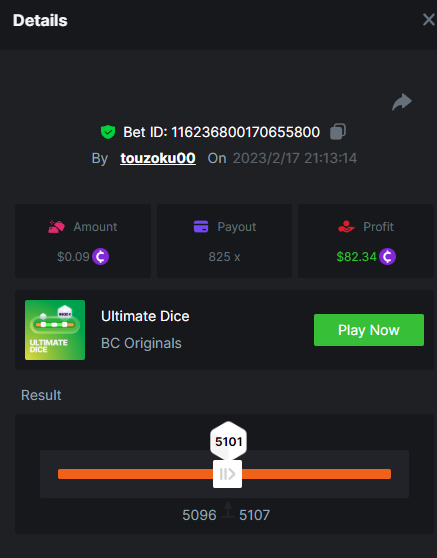Click the purple Payout card icon
Screen dimensions: 437x558
click(x=201, y=226)
